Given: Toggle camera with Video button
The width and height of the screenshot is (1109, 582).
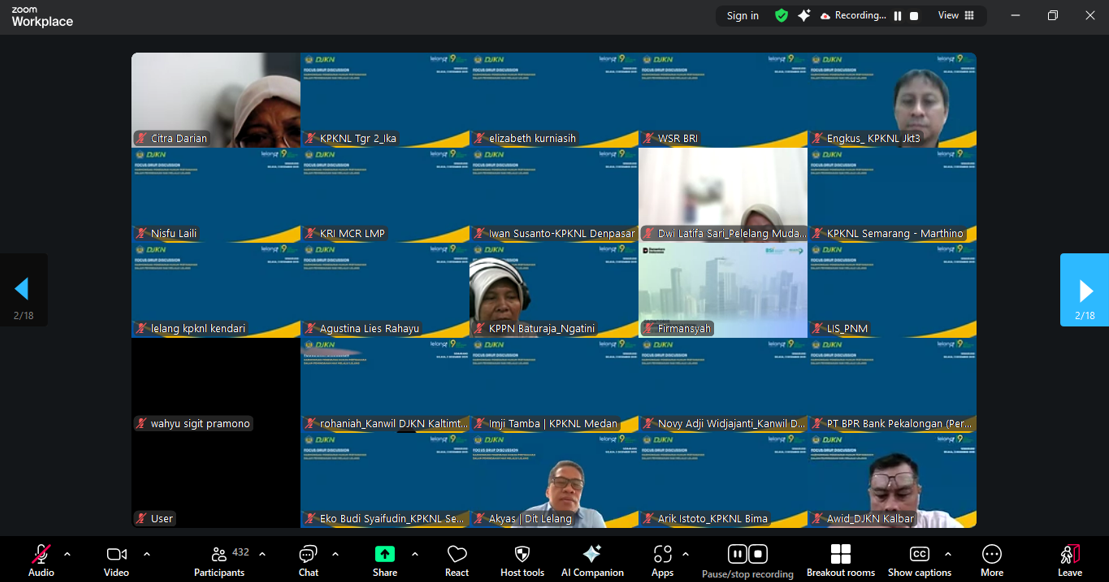Looking at the screenshot, I should point(116,560).
